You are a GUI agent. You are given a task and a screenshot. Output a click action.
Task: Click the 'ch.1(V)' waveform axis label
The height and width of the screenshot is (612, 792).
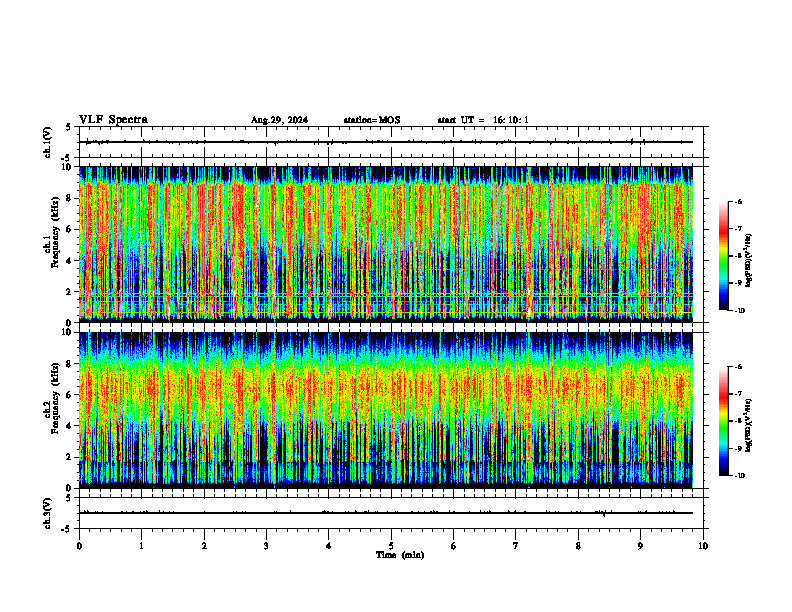(x=48, y=142)
